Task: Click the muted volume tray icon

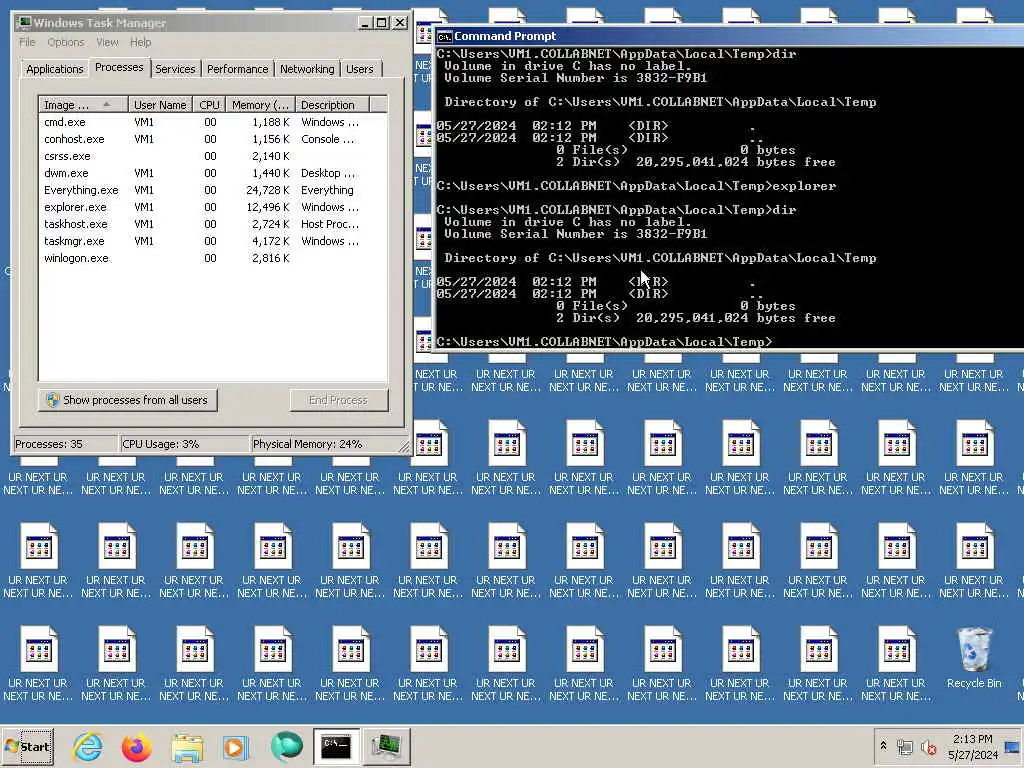Action: [x=929, y=746]
